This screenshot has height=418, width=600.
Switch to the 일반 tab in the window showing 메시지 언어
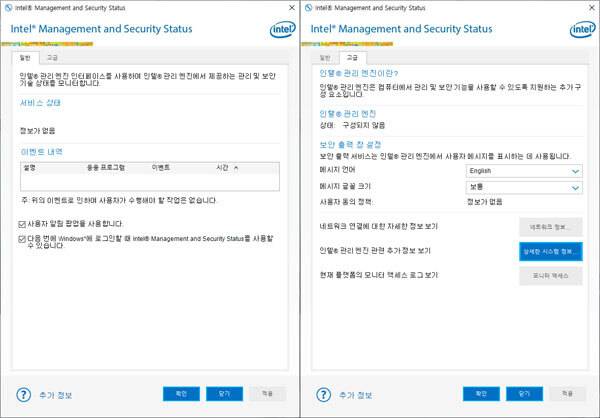click(324, 57)
